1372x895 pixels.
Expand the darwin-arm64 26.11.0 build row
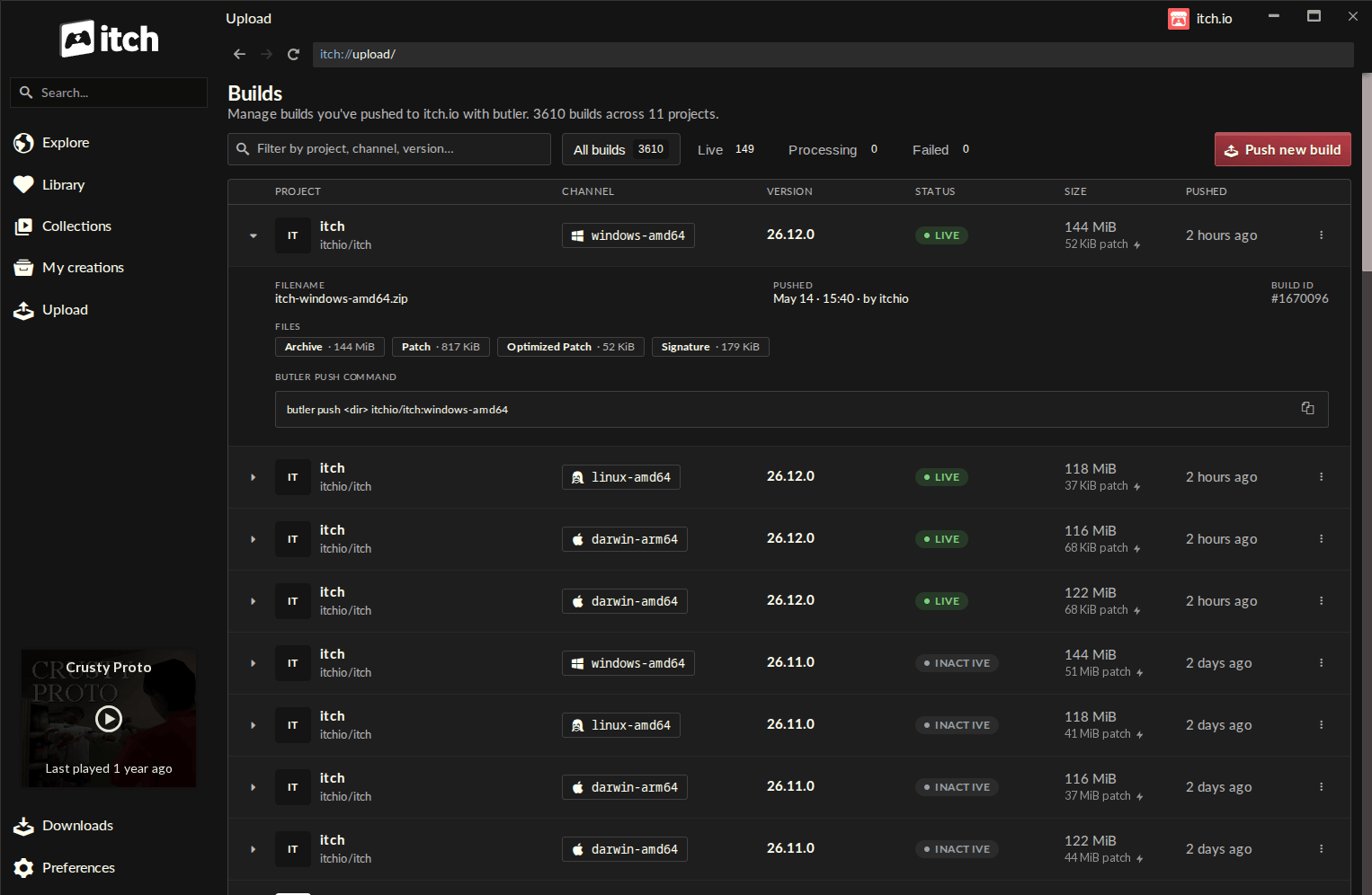[254, 787]
